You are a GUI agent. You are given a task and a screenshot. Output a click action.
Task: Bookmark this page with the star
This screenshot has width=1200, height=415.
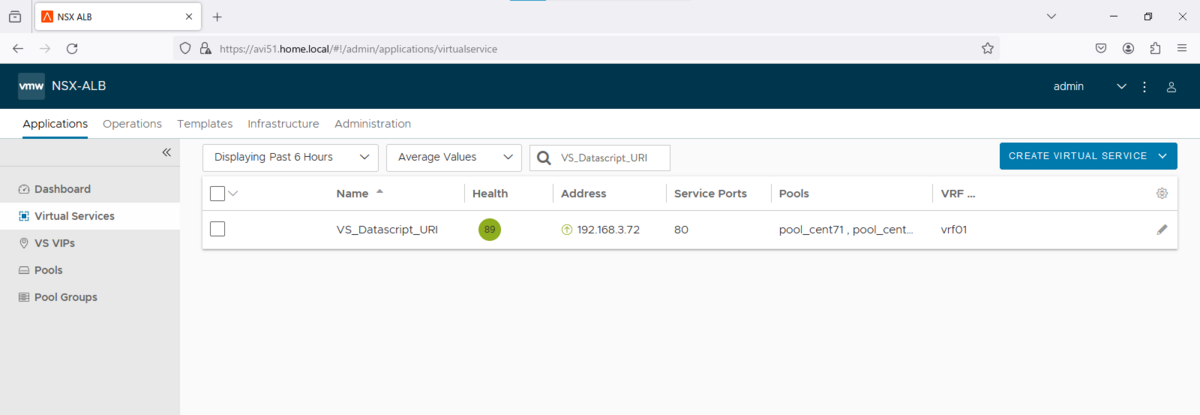tap(987, 48)
